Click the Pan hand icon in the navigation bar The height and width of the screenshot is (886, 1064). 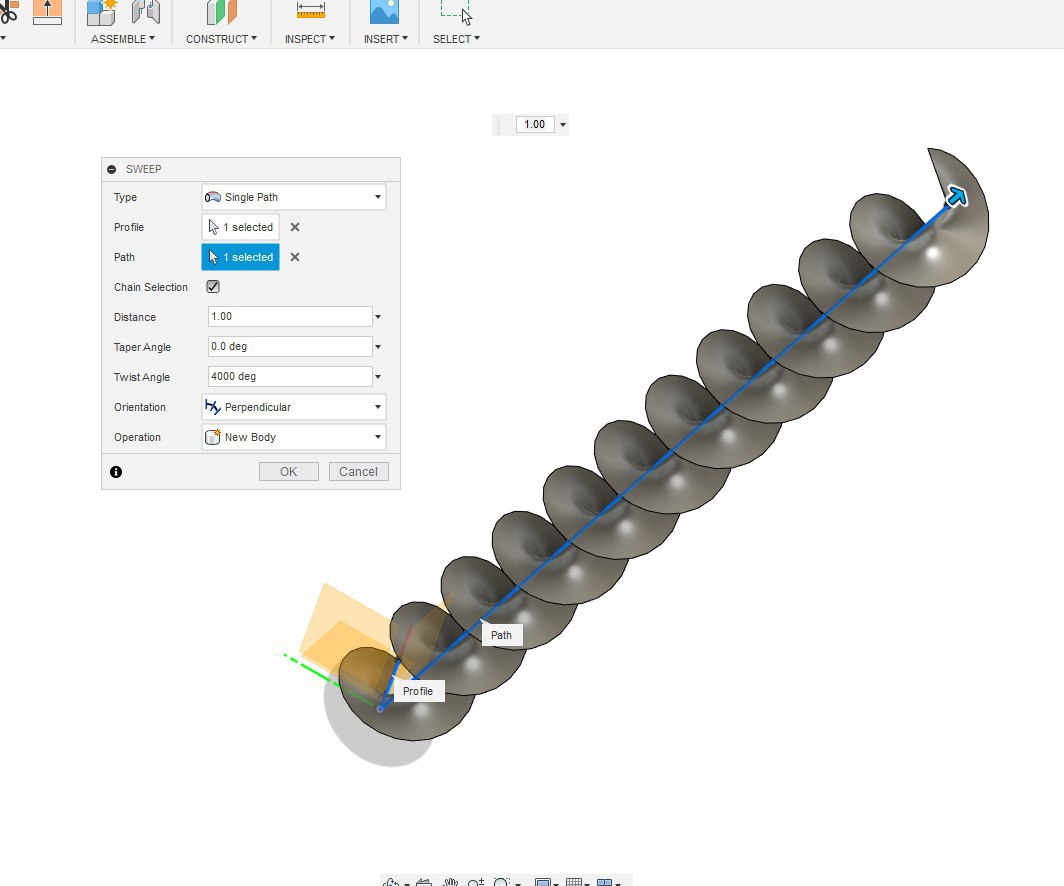tap(451, 881)
